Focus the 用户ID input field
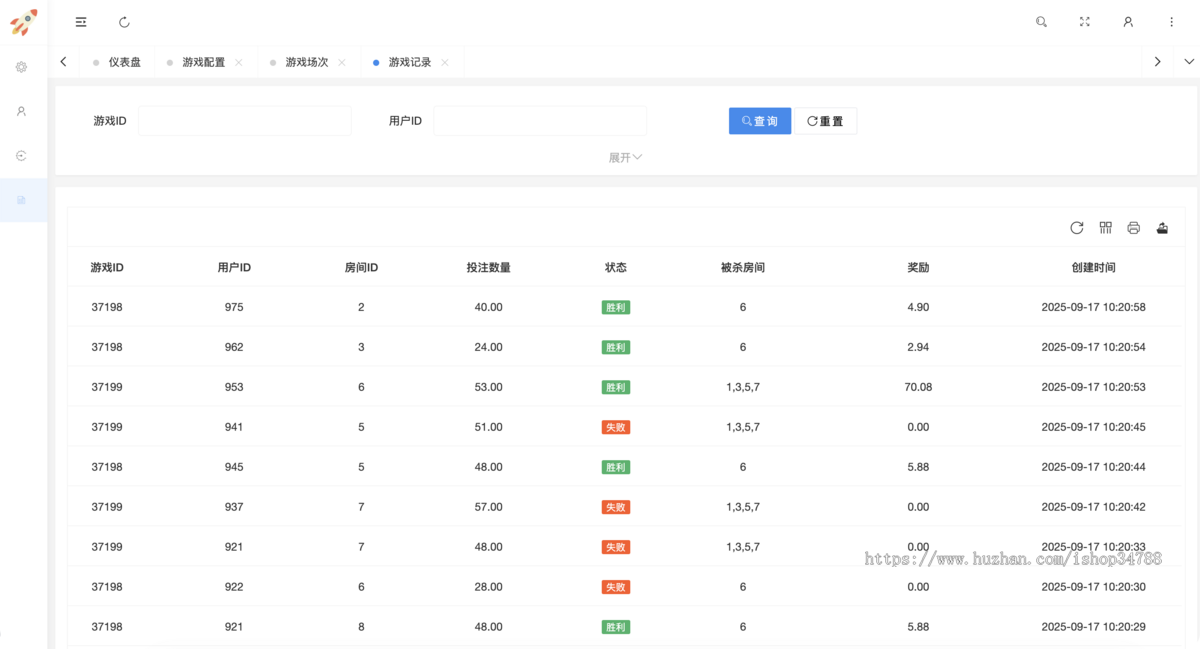This screenshot has width=1200, height=649. pyautogui.click(x=540, y=121)
